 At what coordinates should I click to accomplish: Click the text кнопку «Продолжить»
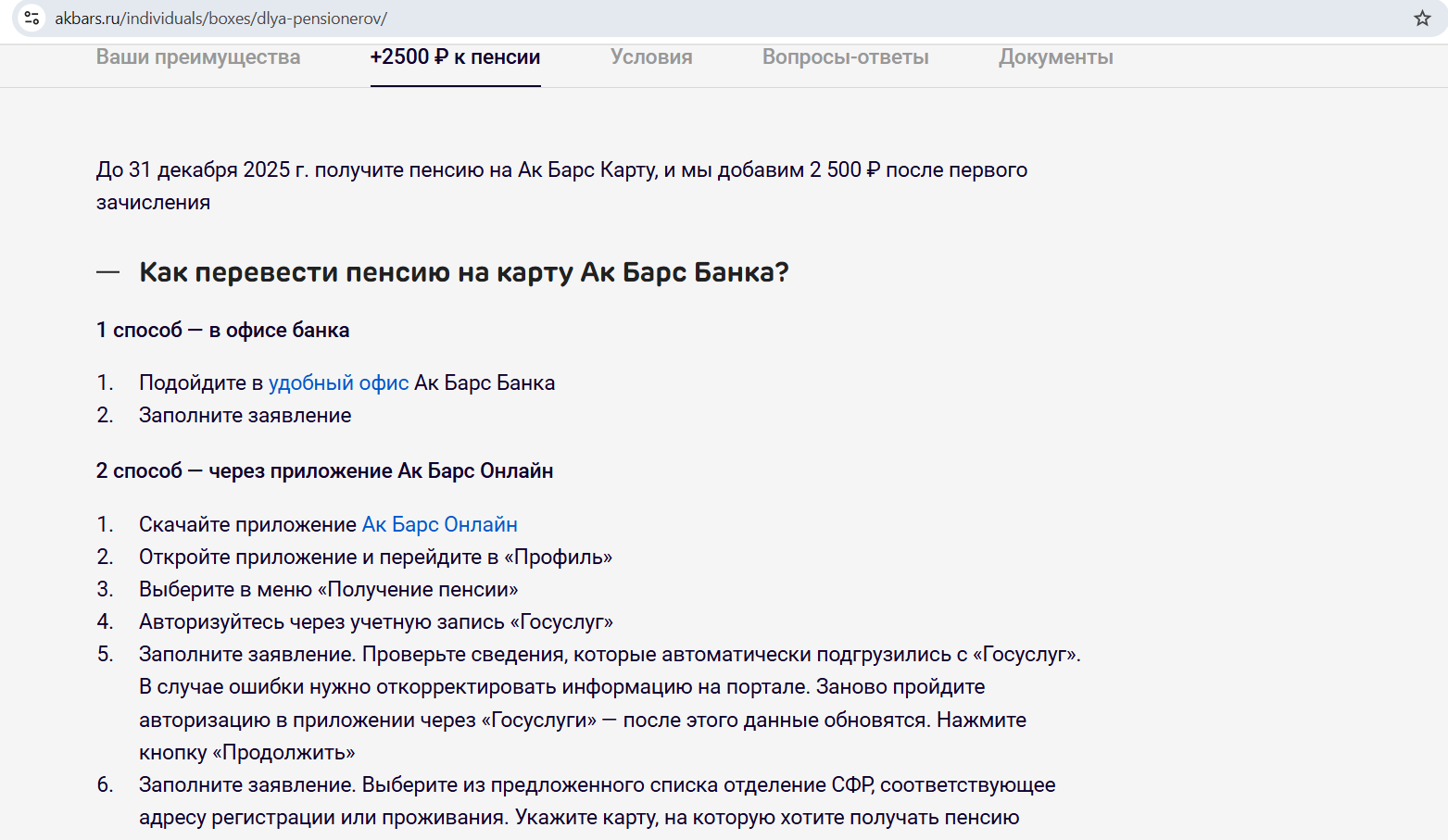(246, 752)
